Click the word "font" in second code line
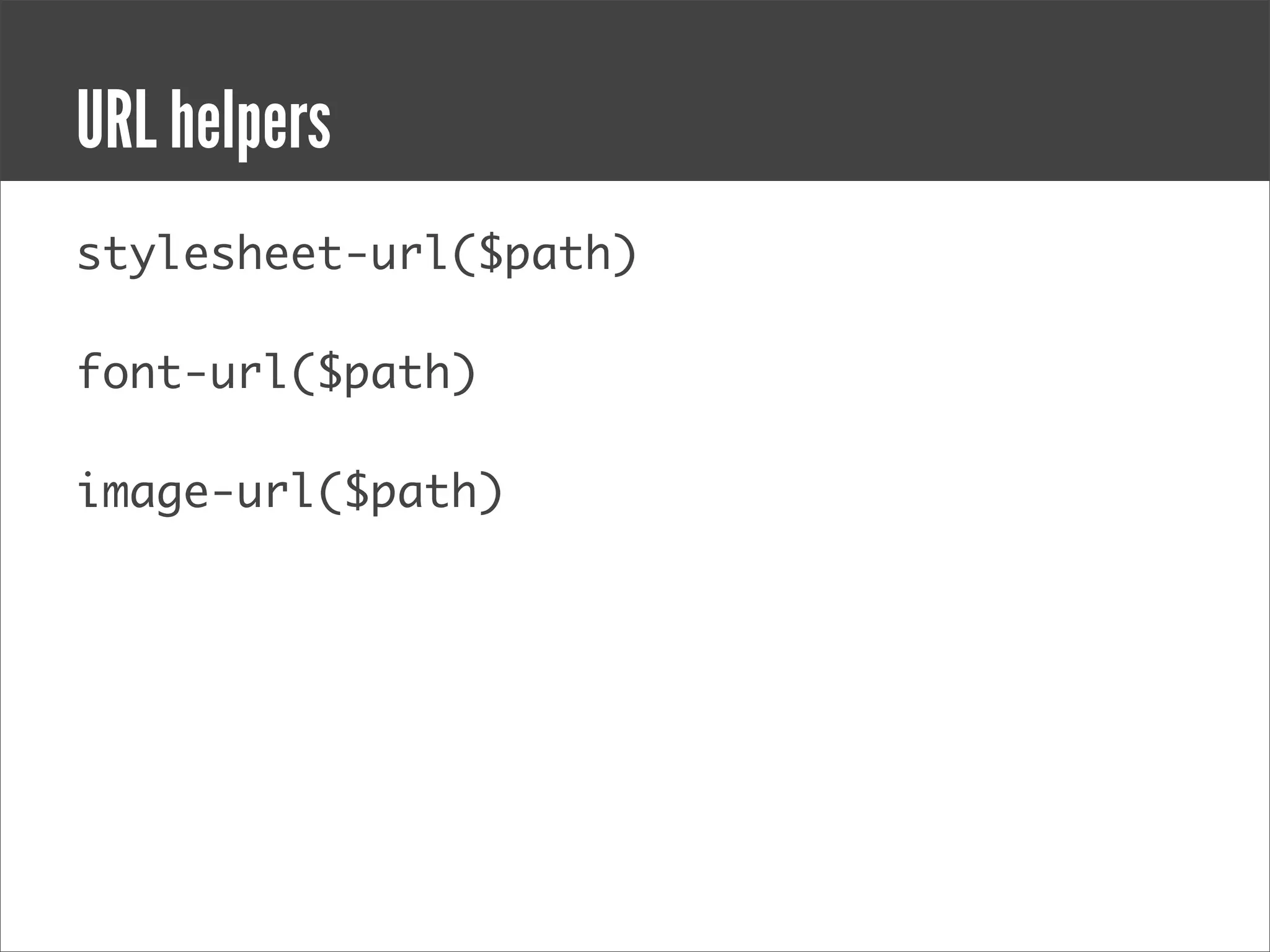Image resolution: width=1270 pixels, height=952 pixels. click(x=130, y=373)
